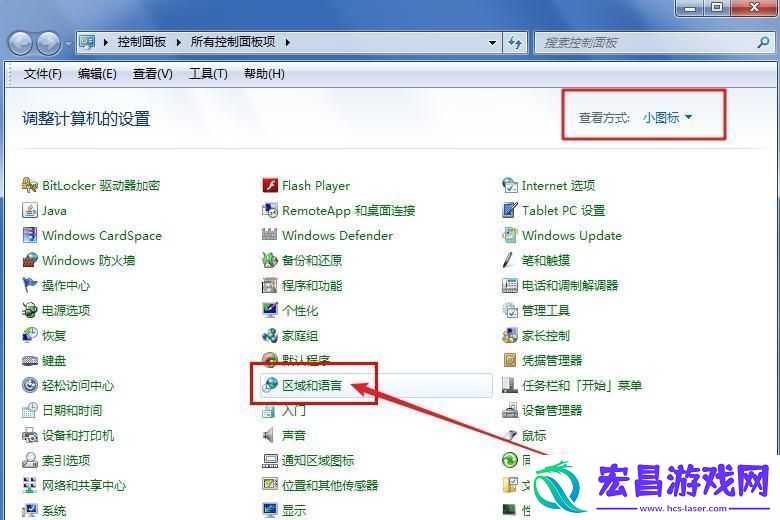Go back with the Back arrow button
The height and width of the screenshot is (520, 780).
pos(21,43)
